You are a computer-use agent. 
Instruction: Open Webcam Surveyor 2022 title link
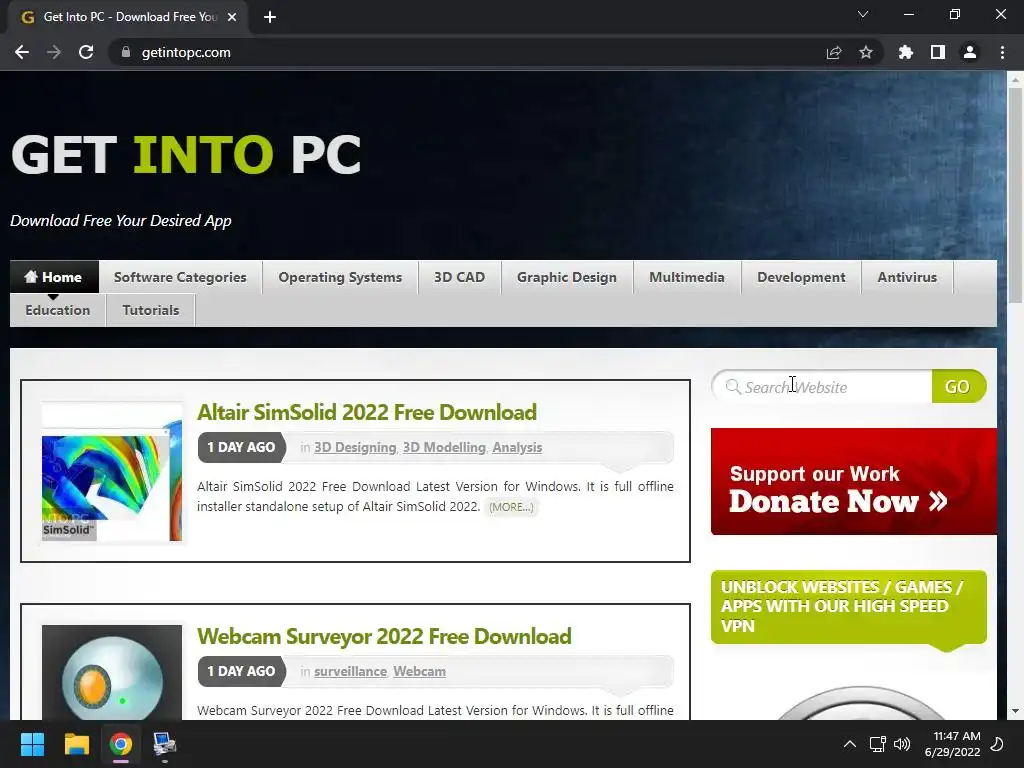tap(384, 636)
